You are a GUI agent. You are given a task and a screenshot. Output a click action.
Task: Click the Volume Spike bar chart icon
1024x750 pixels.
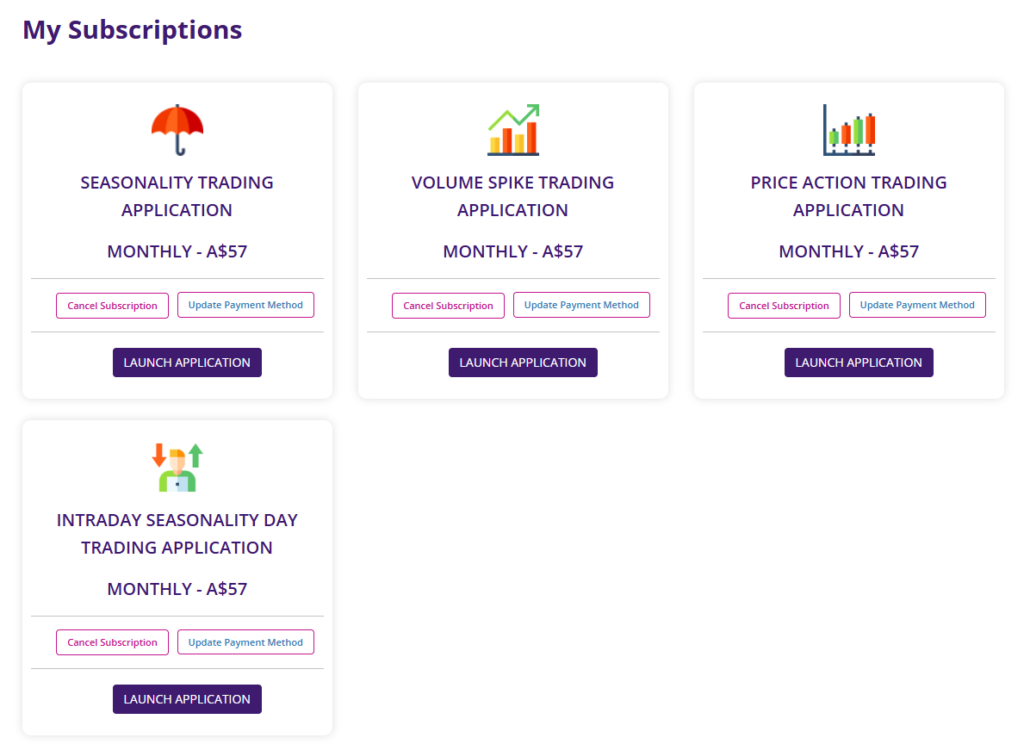[513, 130]
